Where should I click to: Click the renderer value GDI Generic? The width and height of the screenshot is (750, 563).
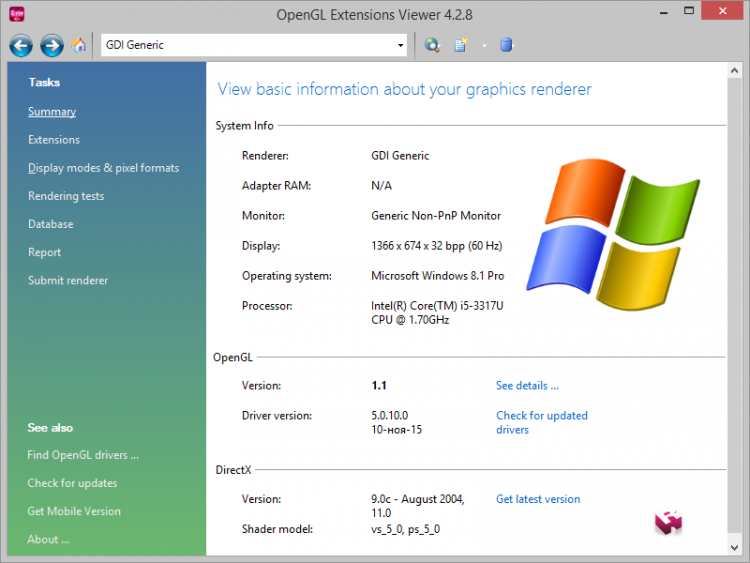click(x=400, y=155)
